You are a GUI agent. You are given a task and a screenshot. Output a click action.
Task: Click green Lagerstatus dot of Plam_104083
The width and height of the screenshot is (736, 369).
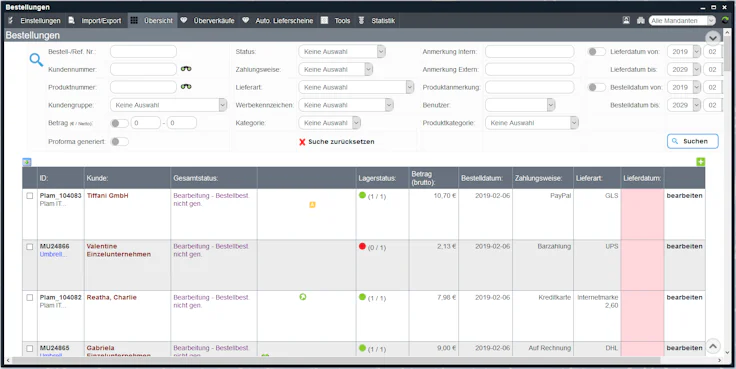(362, 196)
